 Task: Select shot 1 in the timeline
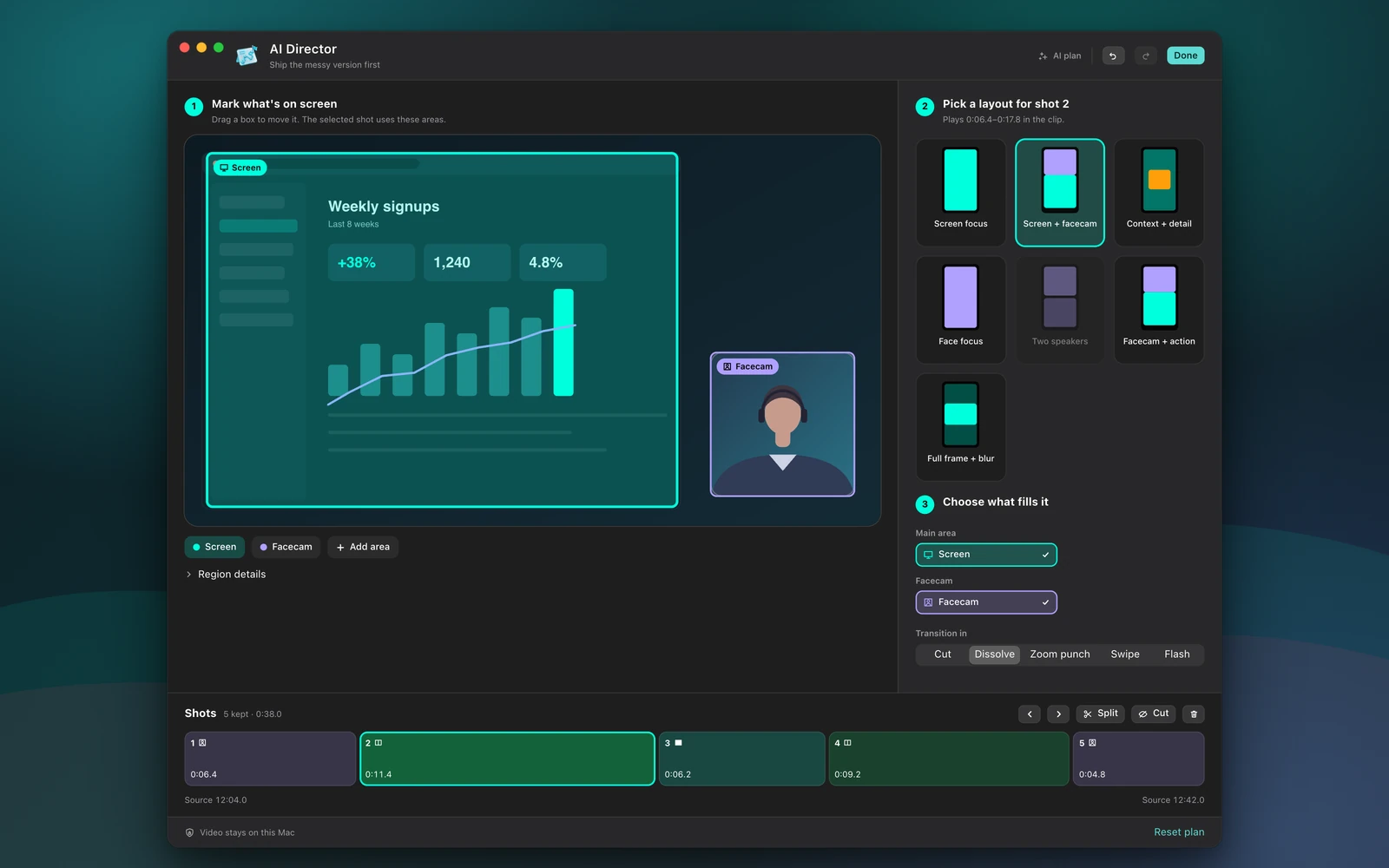pos(270,759)
